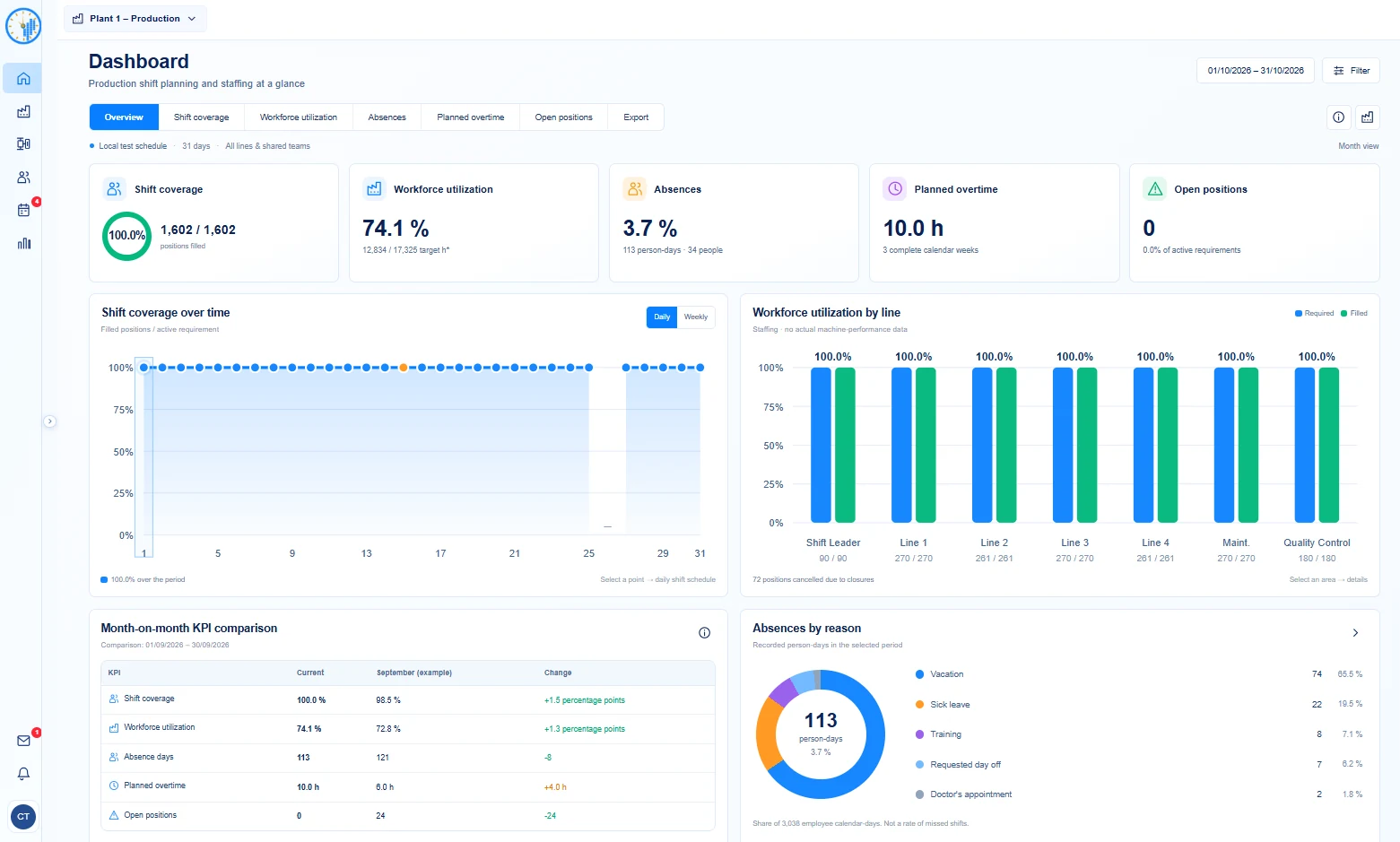Expand Absences by reason with the chevron
The image size is (1400, 842).
pos(1355,633)
